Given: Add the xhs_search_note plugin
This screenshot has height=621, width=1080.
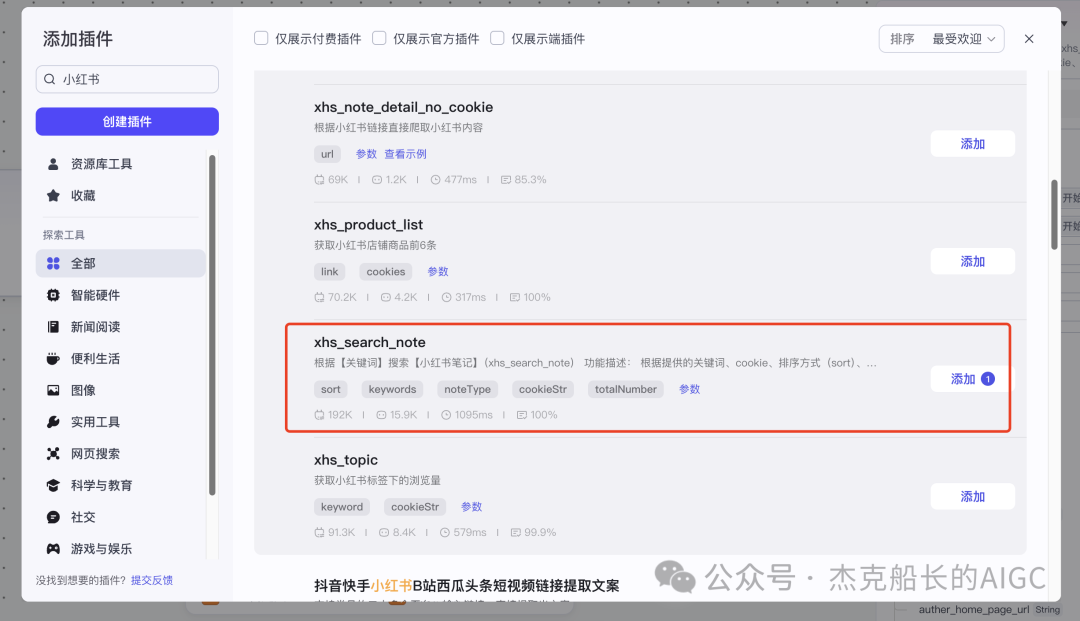Looking at the screenshot, I should (x=972, y=379).
